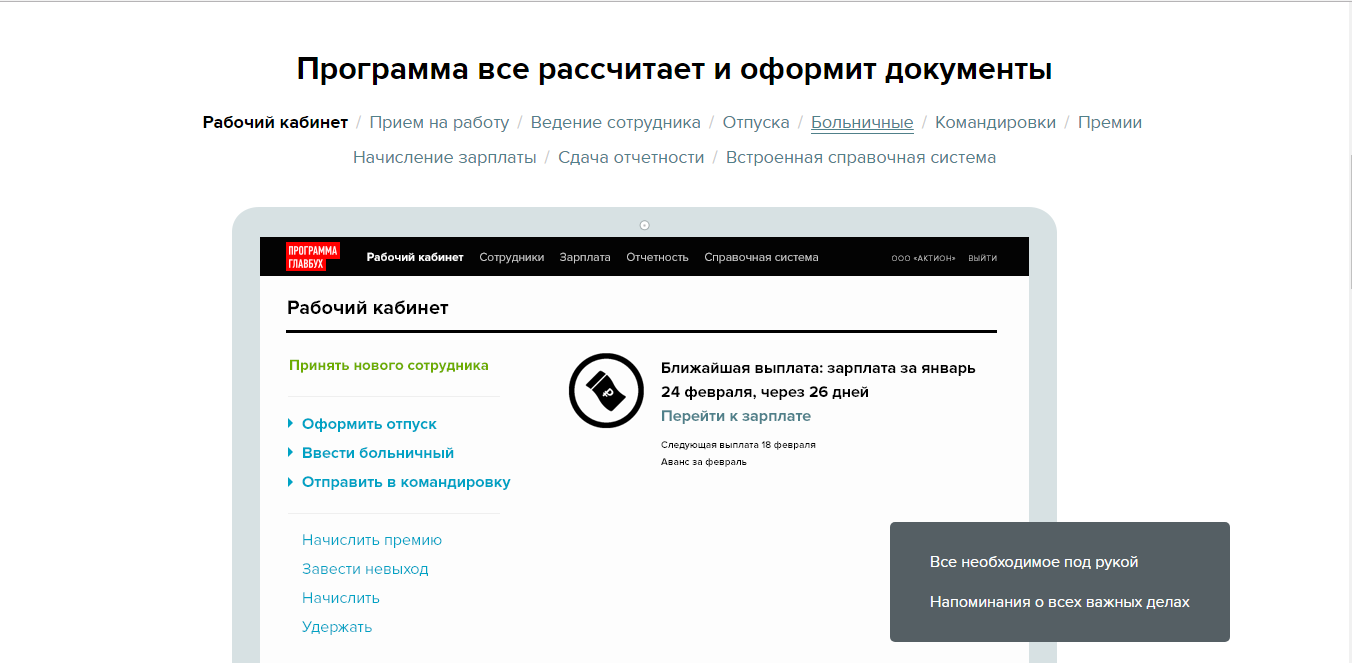Click the circular wallet payout icon
The height and width of the screenshot is (663, 1352).
pyautogui.click(x=606, y=390)
